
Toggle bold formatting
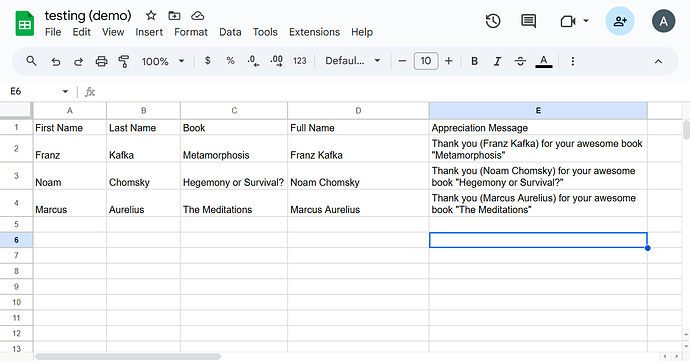pyautogui.click(x=474, y=61)
